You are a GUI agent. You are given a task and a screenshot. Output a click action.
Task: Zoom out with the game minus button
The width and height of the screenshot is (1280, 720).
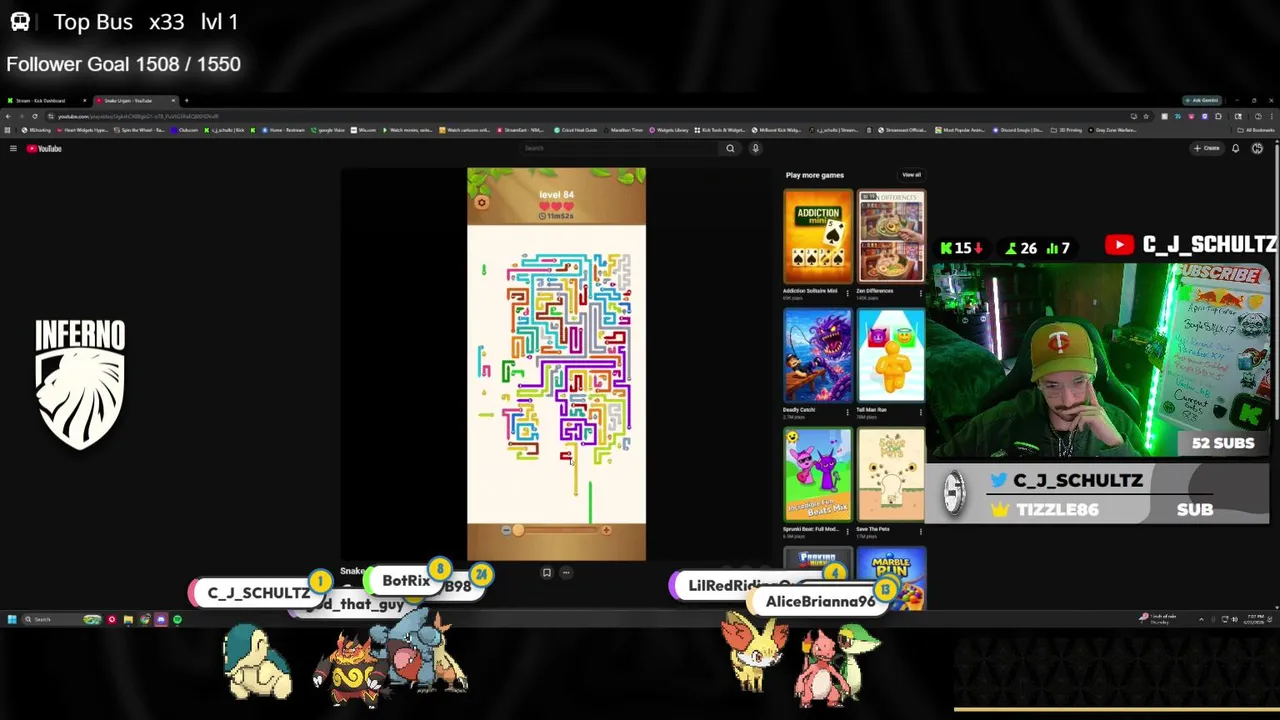click(506, 530)
